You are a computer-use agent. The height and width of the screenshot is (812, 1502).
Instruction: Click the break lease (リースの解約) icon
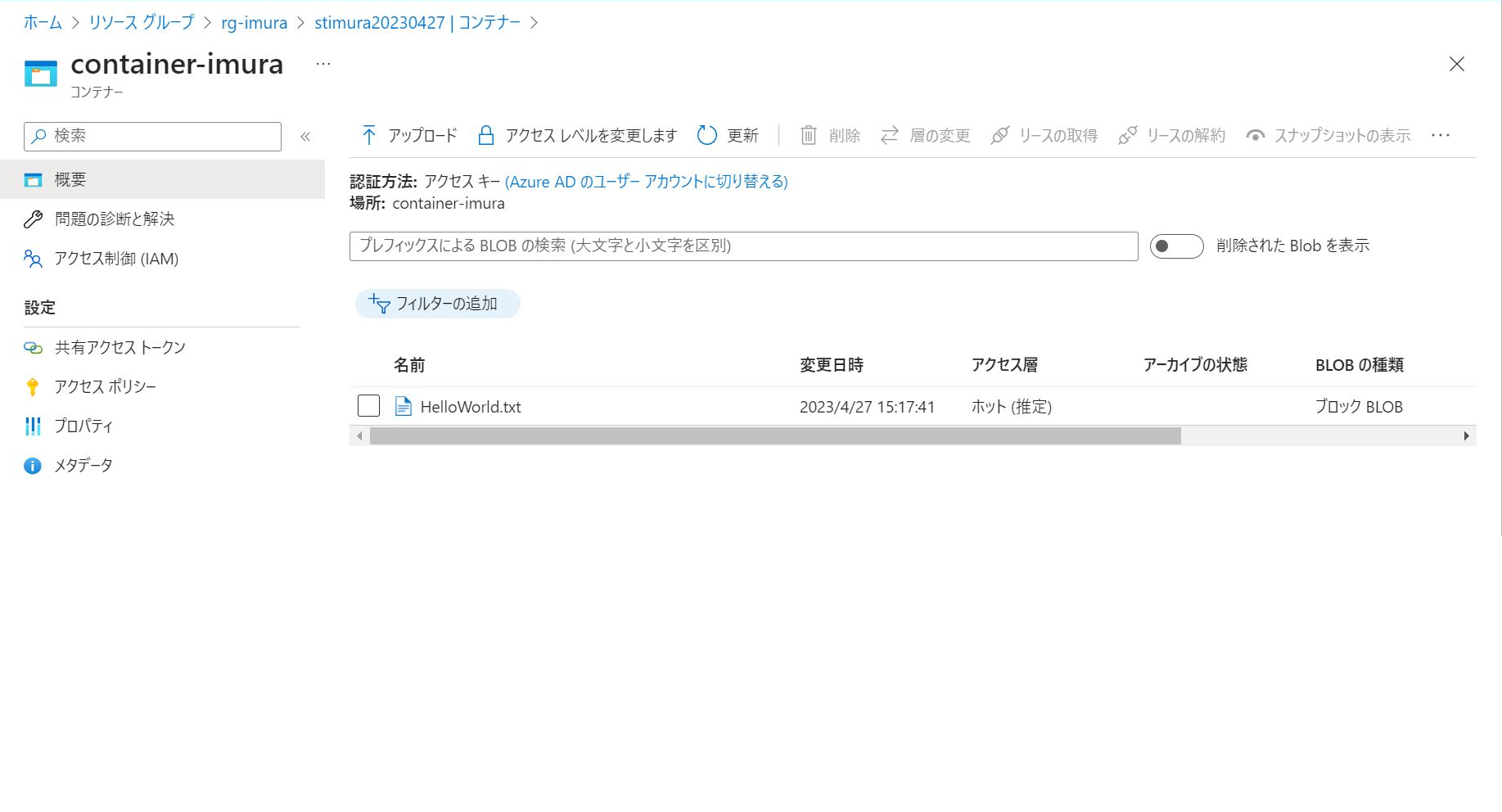1127,135
